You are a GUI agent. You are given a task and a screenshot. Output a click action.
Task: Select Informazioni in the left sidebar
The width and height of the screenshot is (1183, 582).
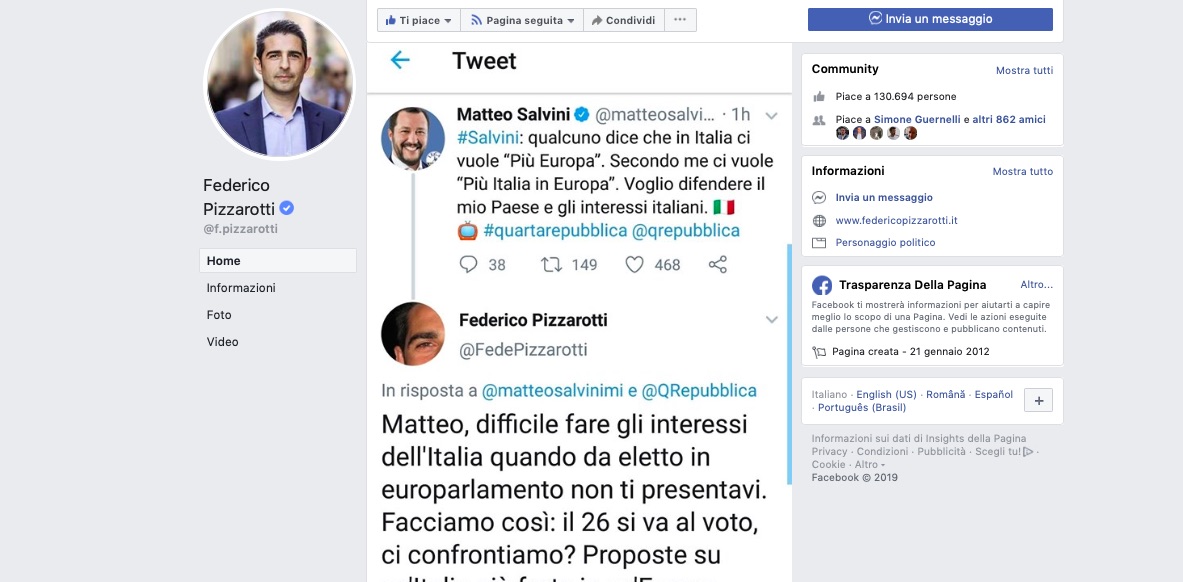pos(241,288)
